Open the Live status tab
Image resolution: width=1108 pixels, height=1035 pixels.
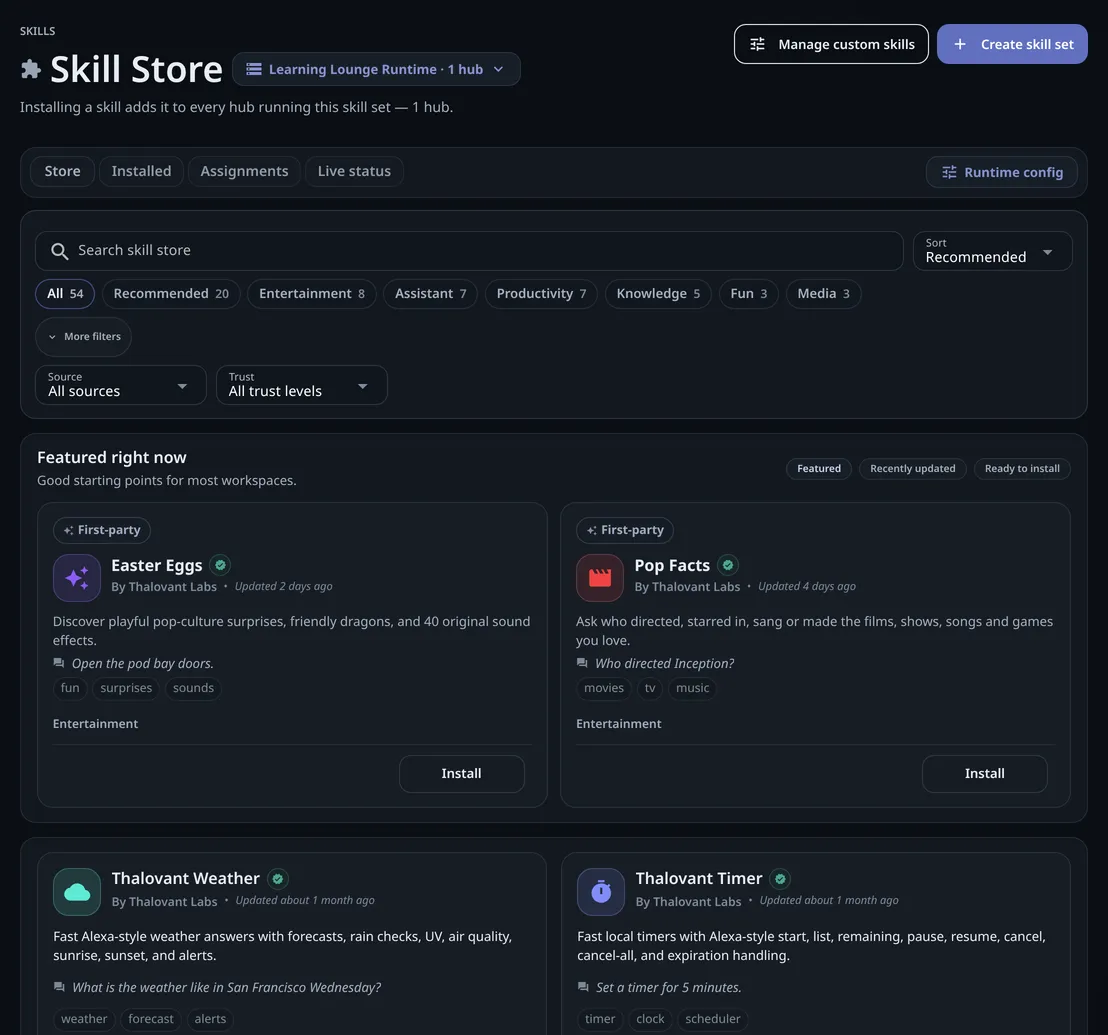354,172
